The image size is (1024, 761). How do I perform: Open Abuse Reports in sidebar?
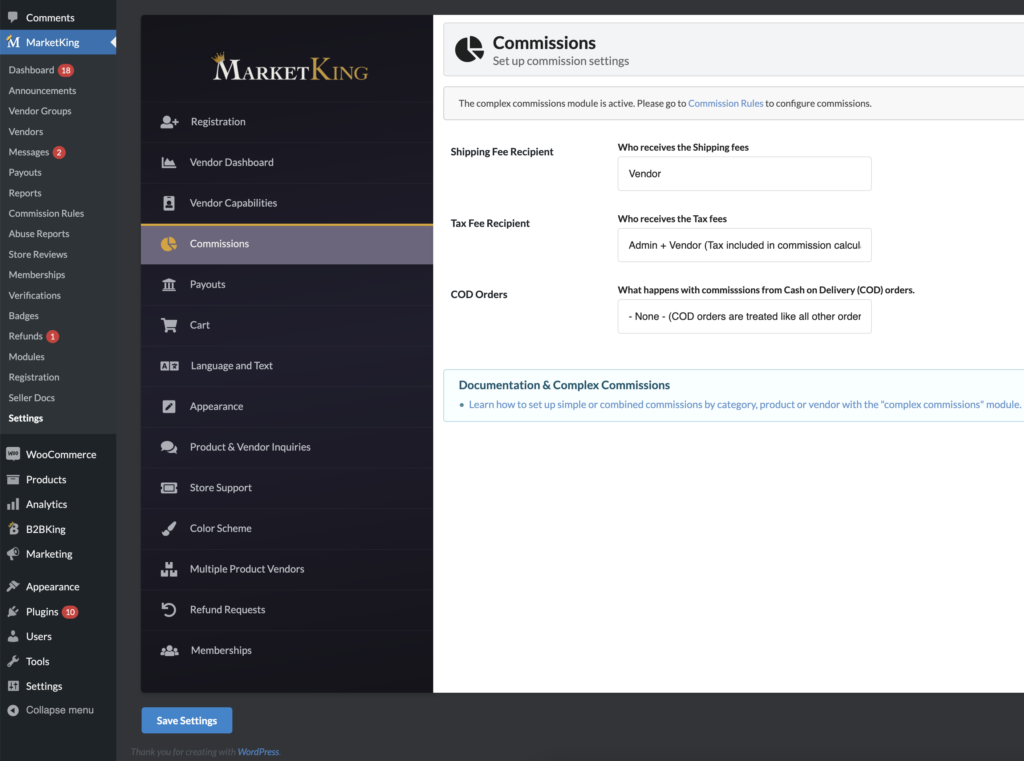[x=39, y=234]
